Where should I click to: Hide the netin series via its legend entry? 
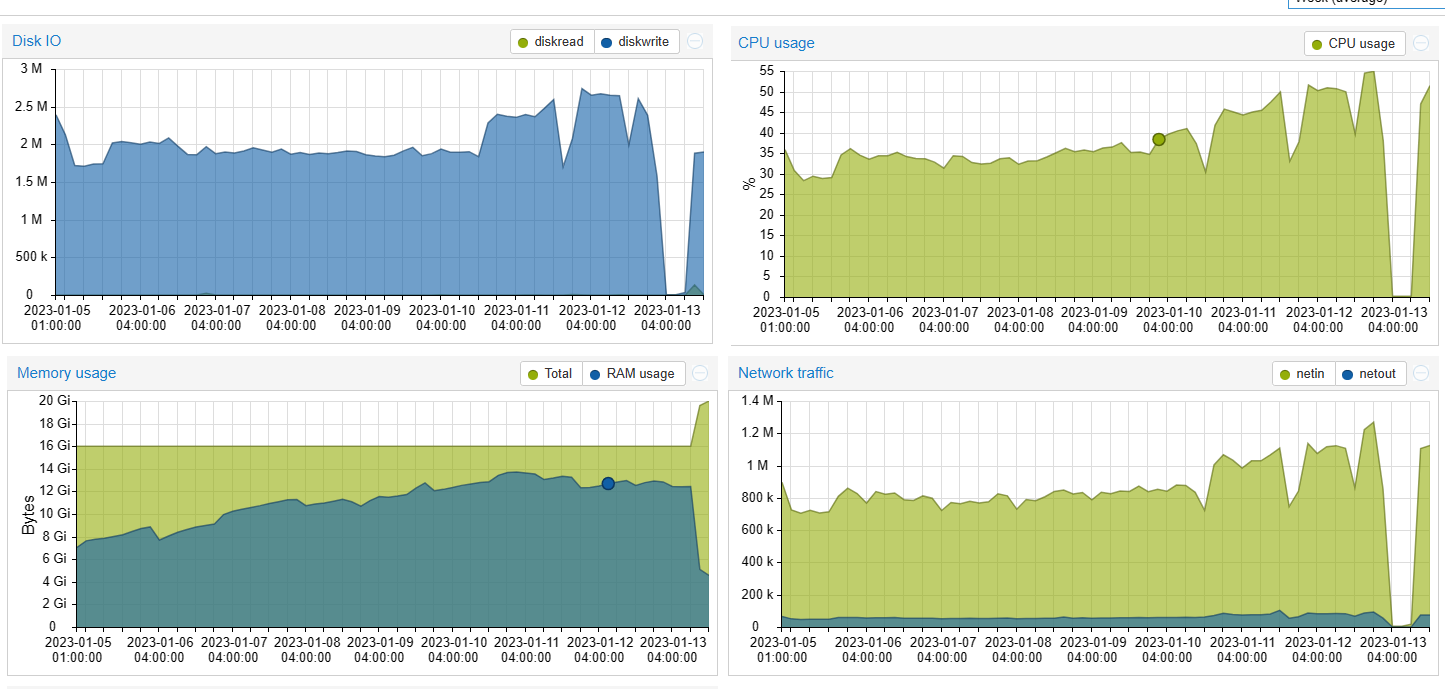coord(1301,373)
